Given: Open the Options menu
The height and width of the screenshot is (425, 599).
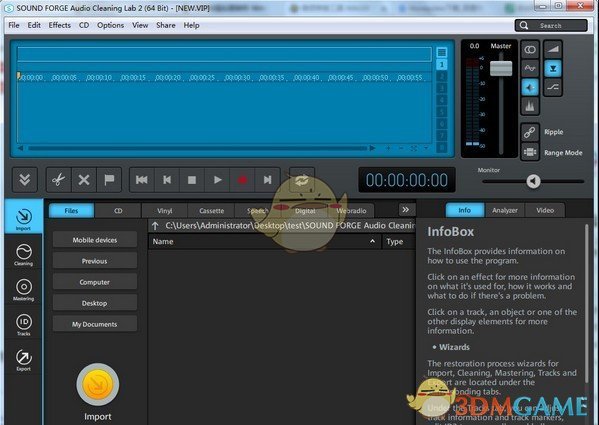Looking at the screenshot, I should pos(110,25).
